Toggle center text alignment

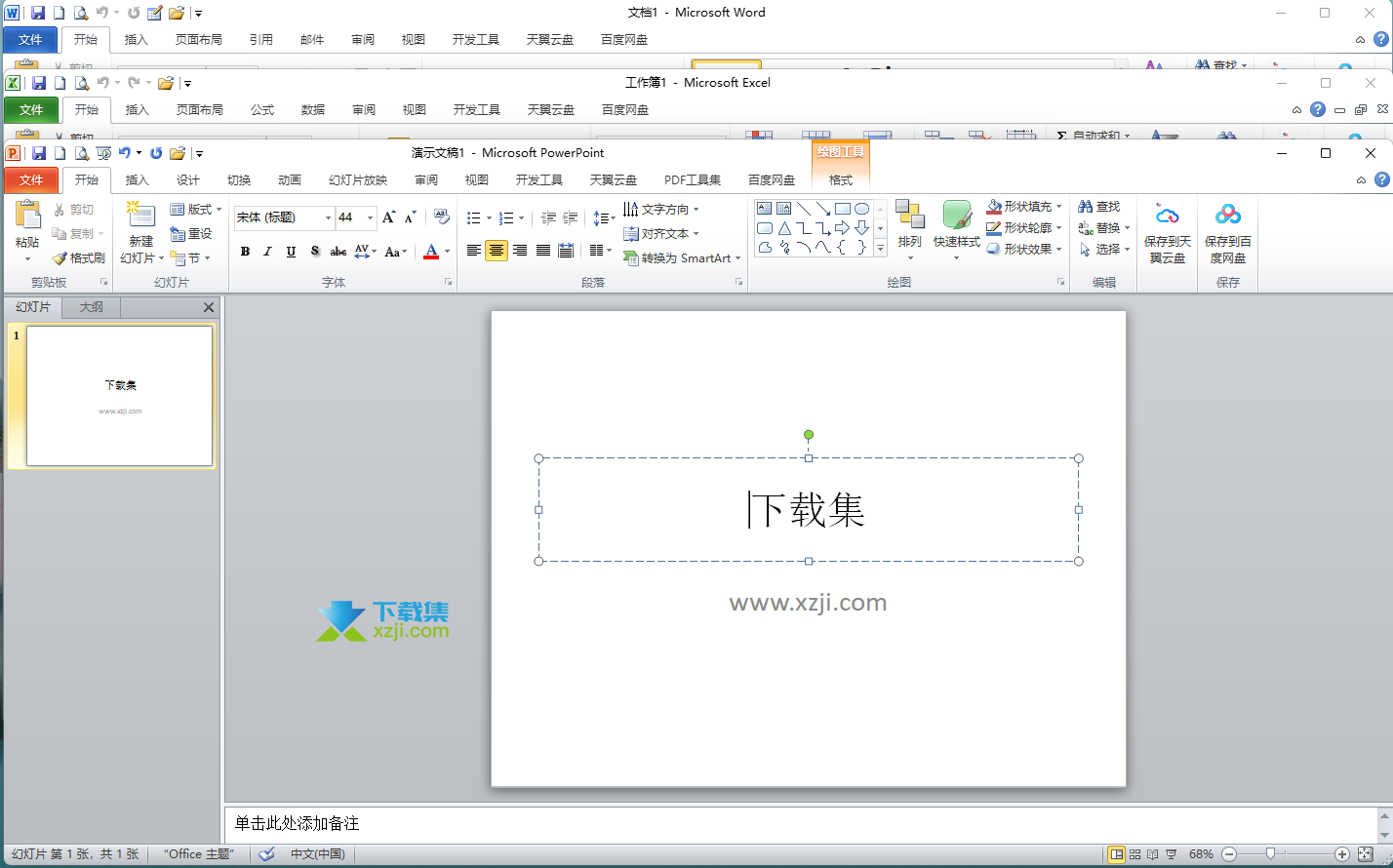[497, 252]
